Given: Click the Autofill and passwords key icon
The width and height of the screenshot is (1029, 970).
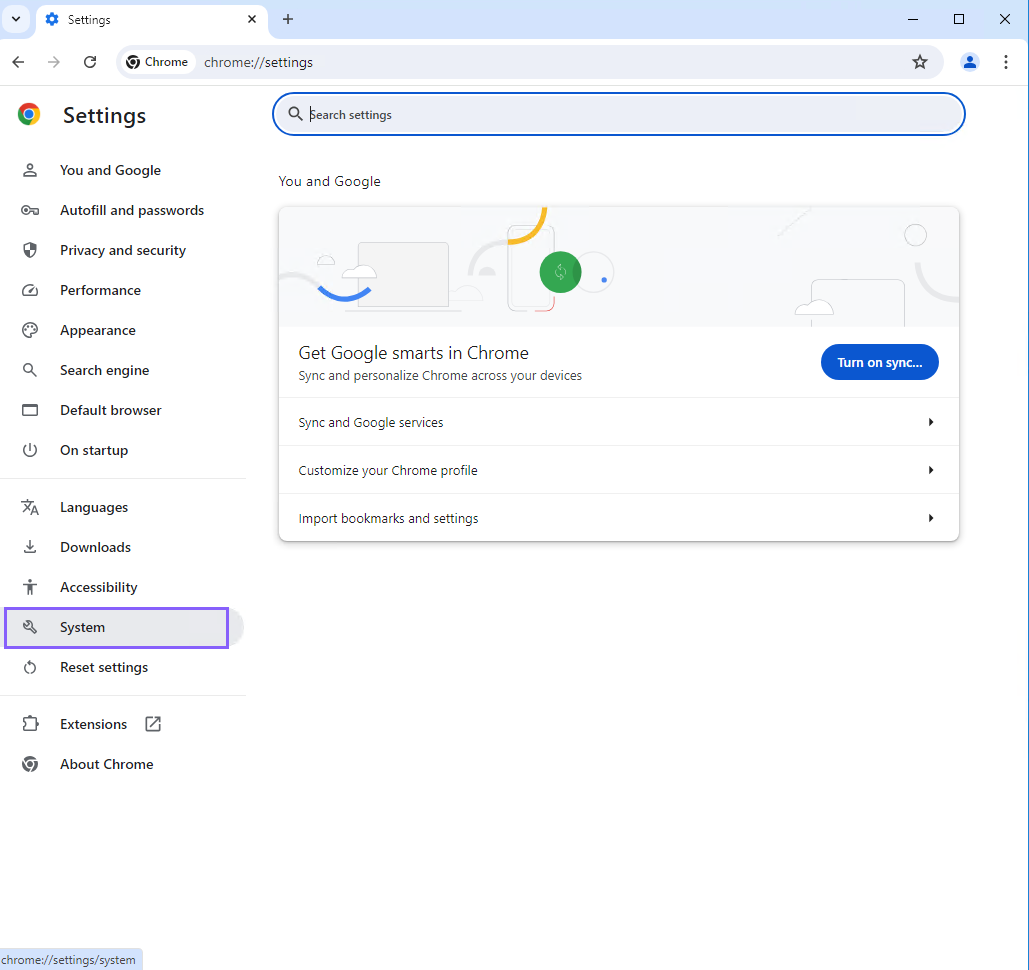Looking at the screenshot, I should click(x=30, y=210).
